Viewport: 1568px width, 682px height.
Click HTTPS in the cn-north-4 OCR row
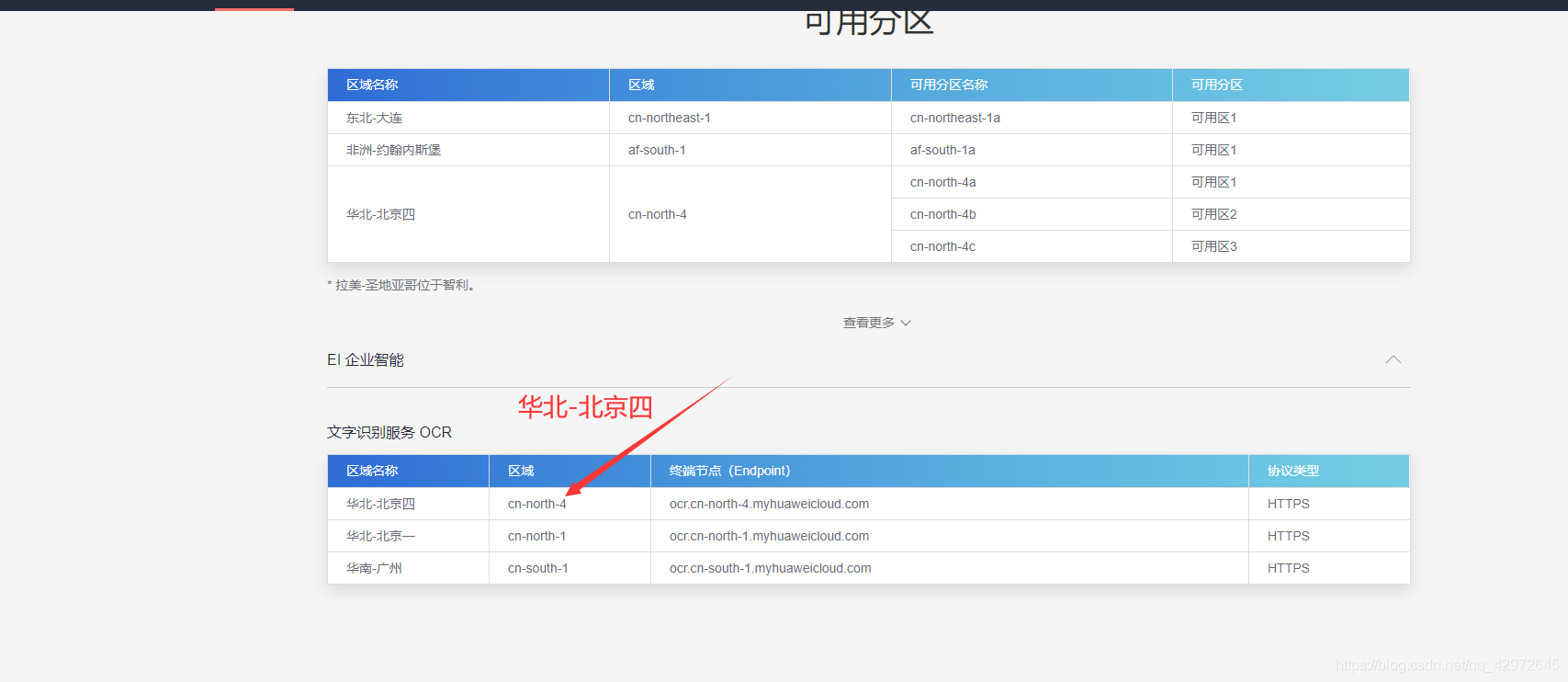1289,504
